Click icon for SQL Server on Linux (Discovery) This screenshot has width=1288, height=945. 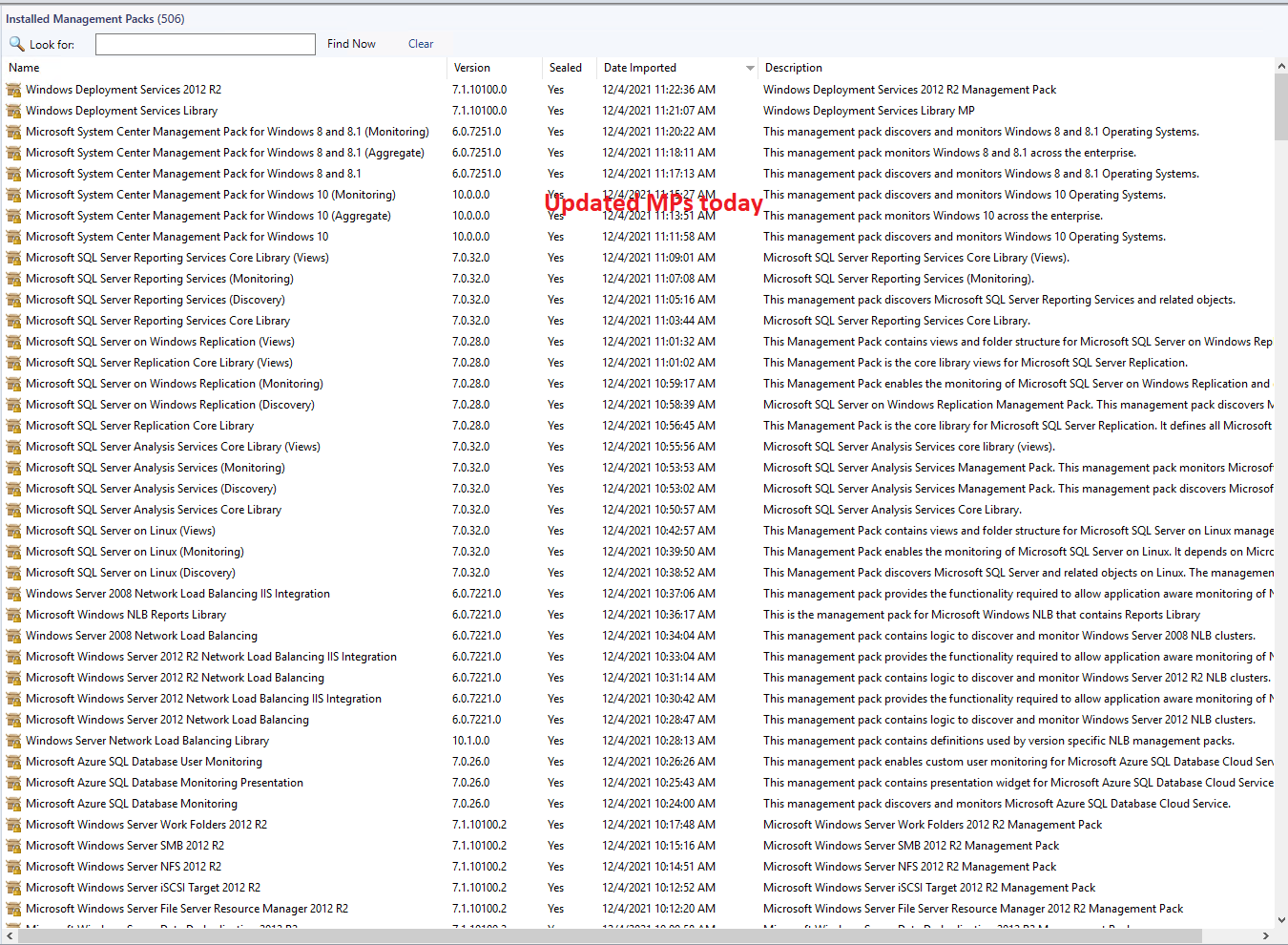click(13, 573)
